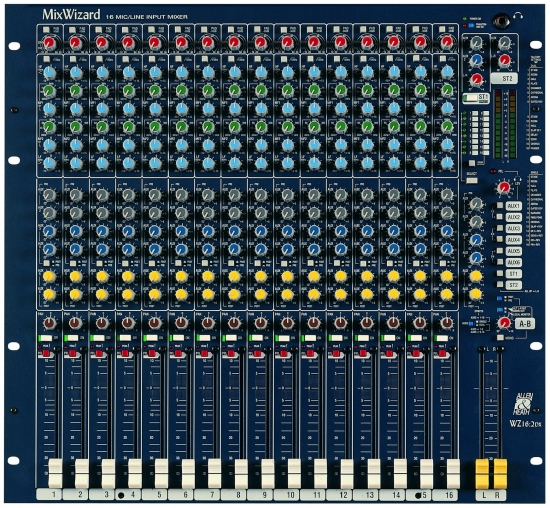Click the red knob beside the A-B label

click(504, 322)
